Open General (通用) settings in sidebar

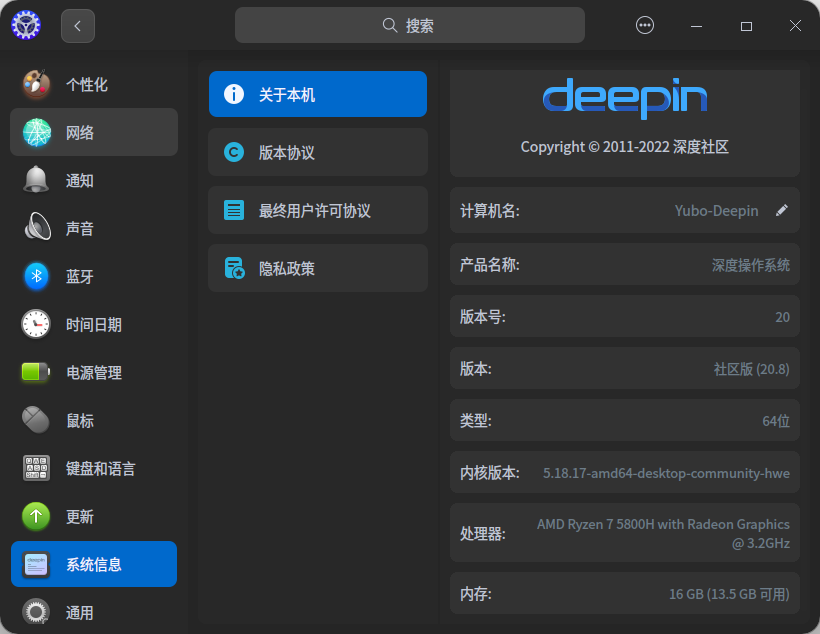click(80, 613)
